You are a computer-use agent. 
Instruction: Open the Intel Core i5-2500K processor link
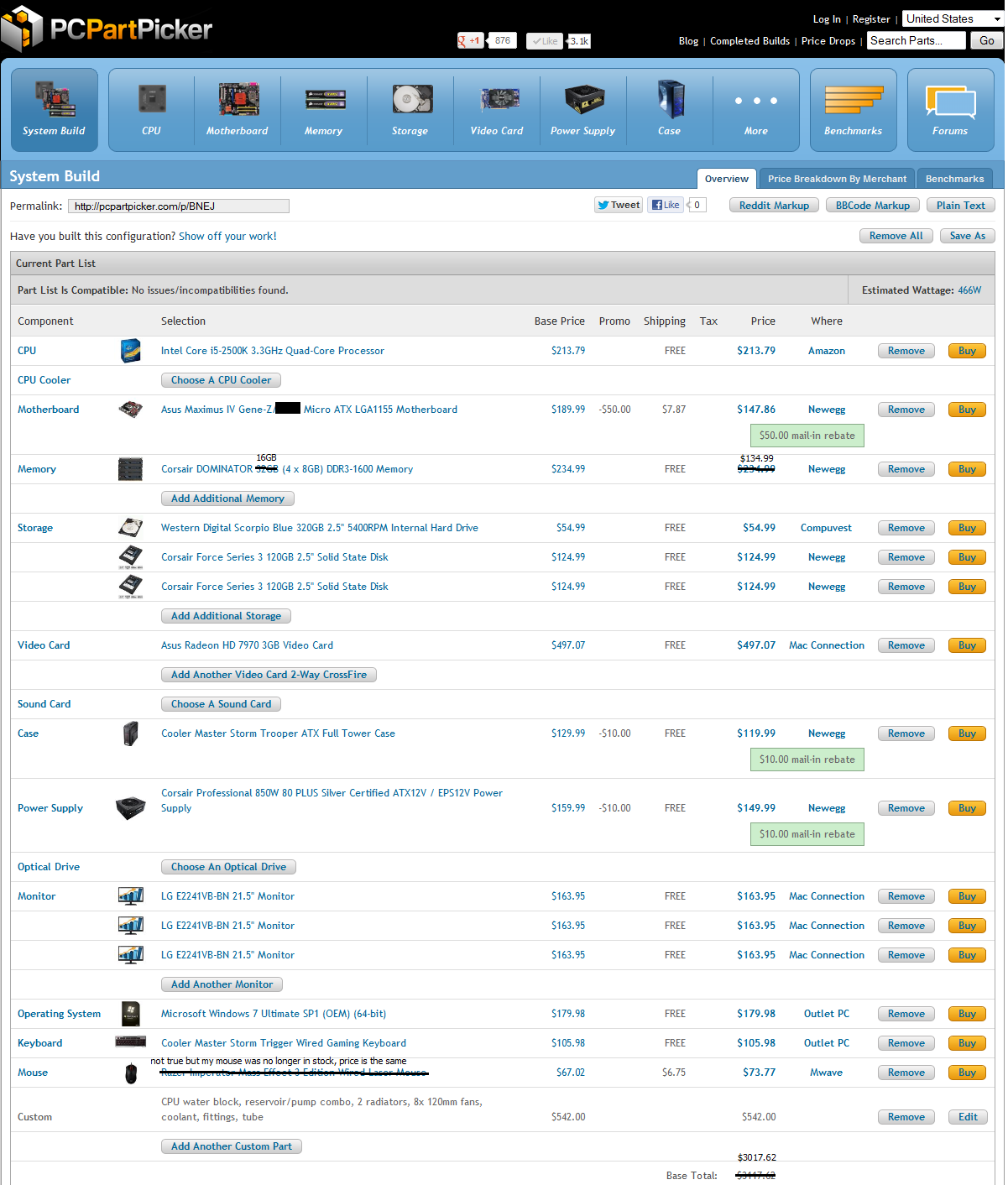point(273,351)
